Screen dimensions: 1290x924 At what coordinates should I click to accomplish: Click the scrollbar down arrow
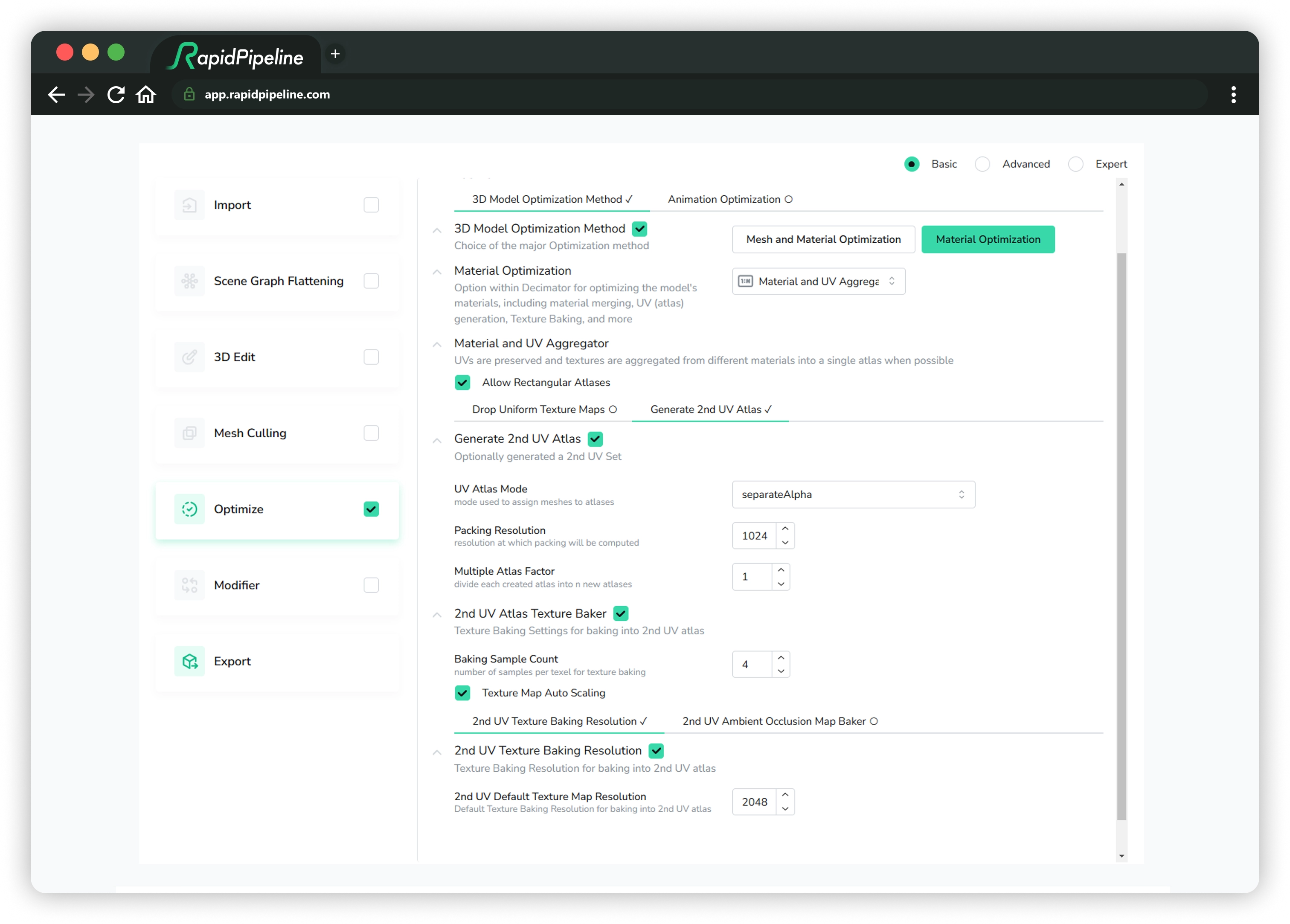pyautogui.click(x=1121, y=856)
